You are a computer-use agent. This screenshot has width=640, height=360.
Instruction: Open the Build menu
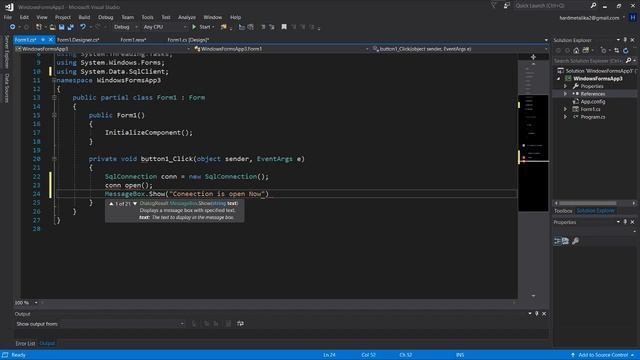coord(84,17)
